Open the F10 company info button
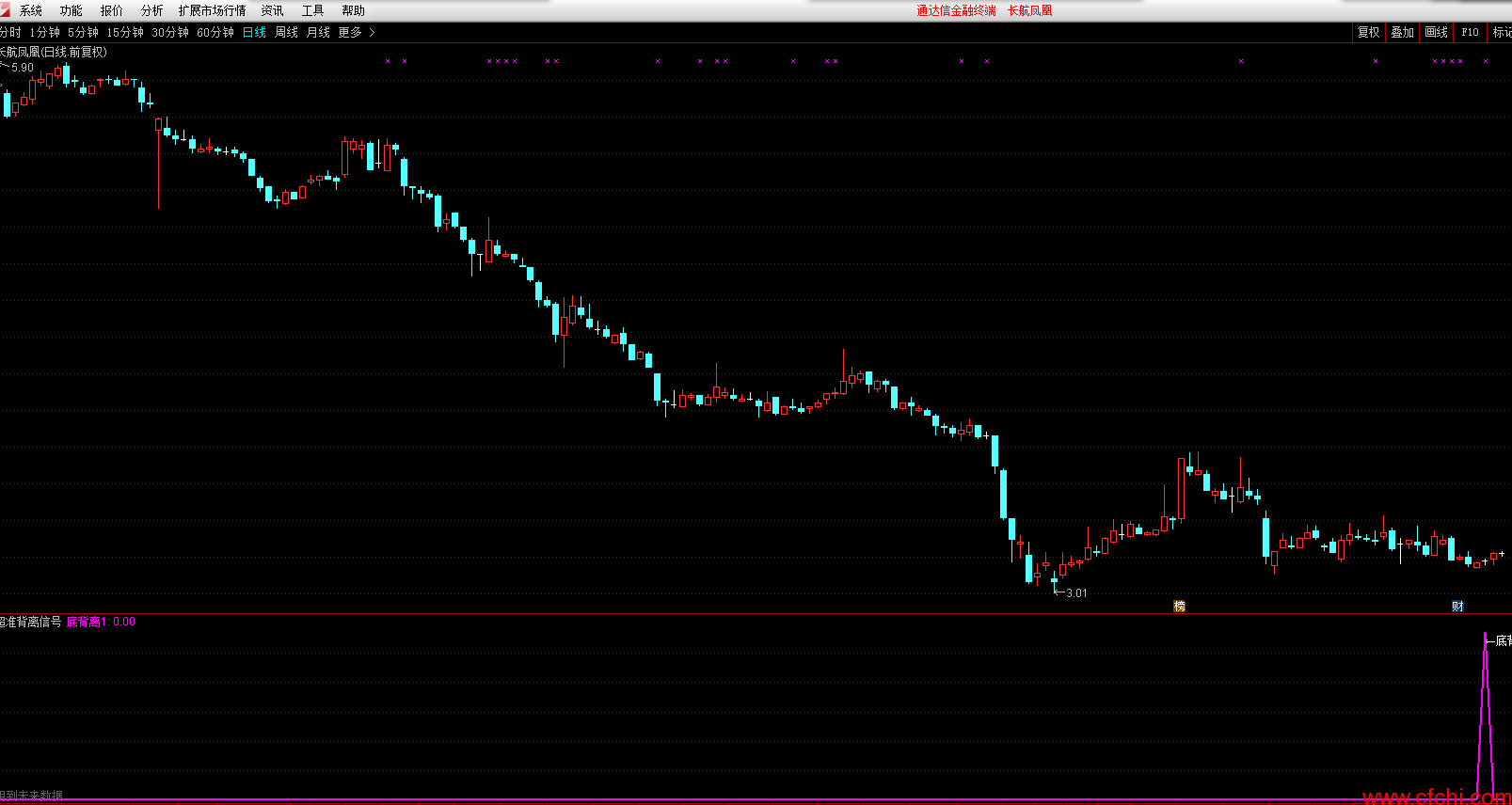Image resolution: width=1512 pixels, height=805 pixels. (x=1470, y=32)
